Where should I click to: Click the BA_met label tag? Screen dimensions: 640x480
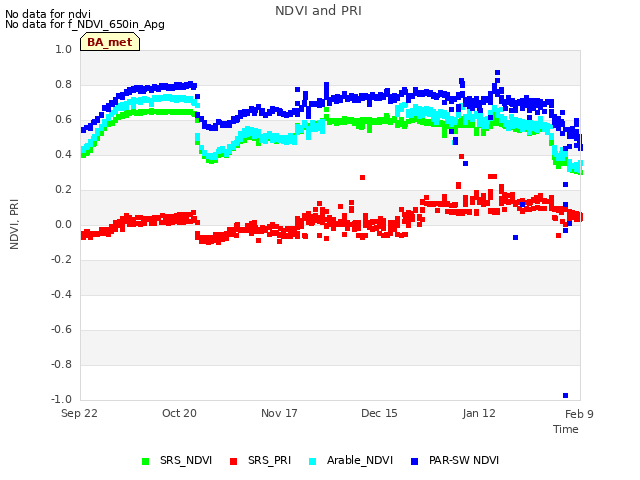(x=110, y=42)
